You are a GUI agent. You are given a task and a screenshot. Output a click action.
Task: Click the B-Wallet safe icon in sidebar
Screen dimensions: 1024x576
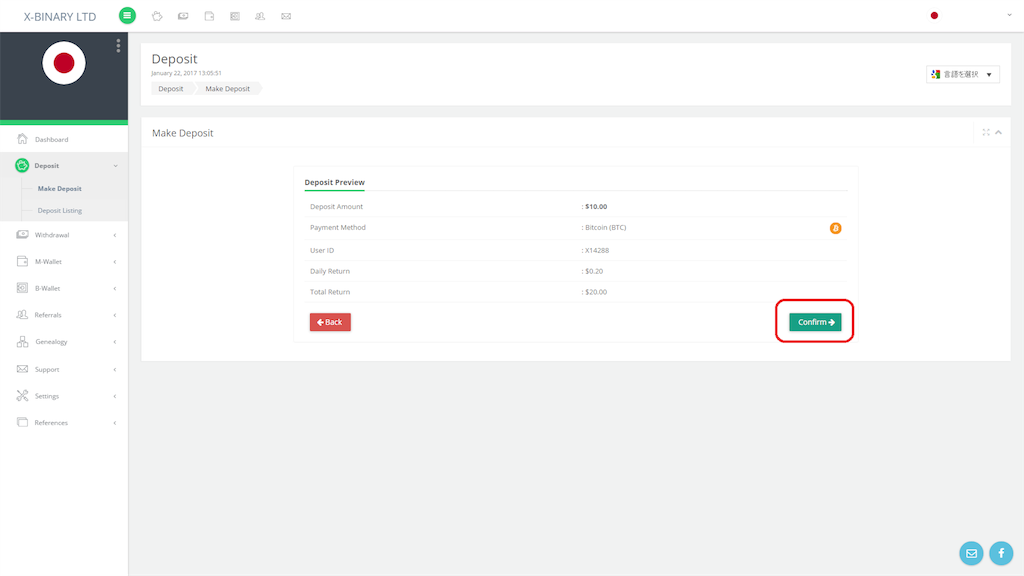click(22, 288)
